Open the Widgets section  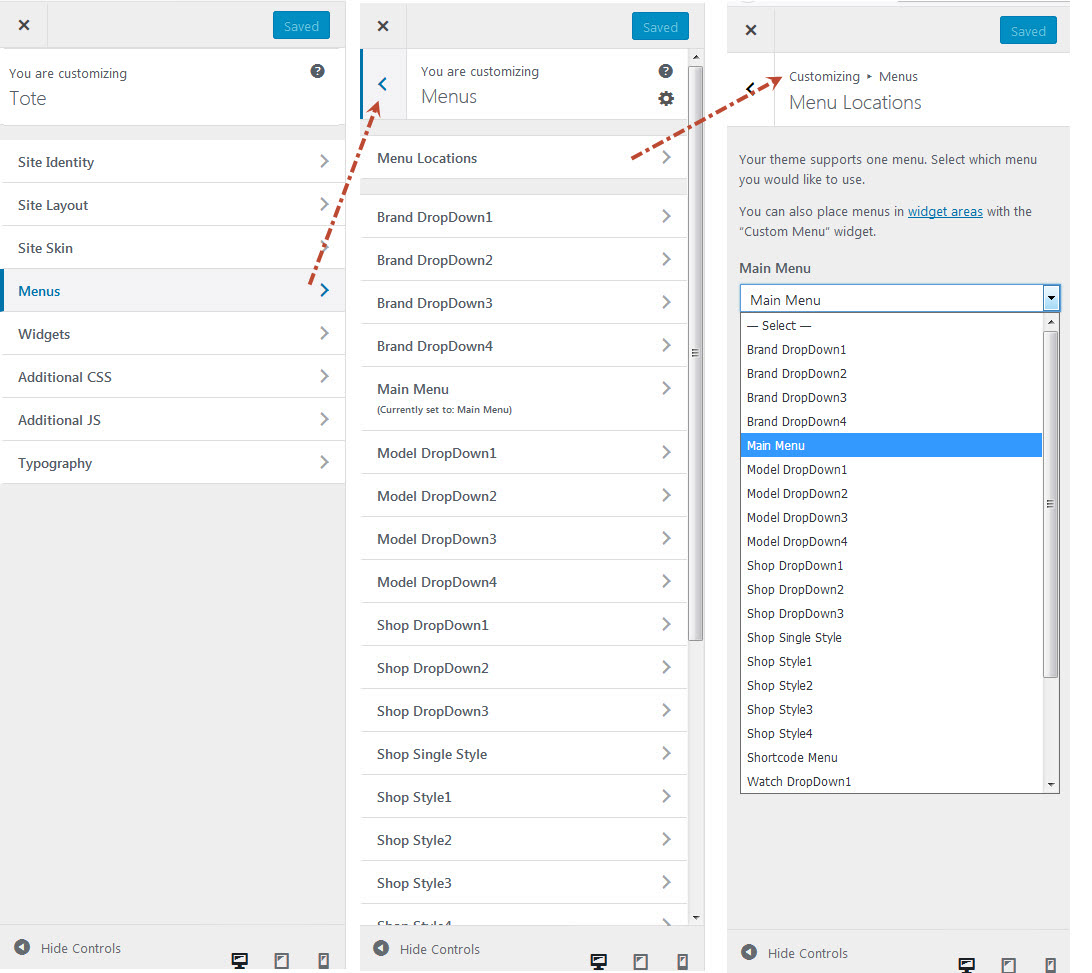coord(173,334)
